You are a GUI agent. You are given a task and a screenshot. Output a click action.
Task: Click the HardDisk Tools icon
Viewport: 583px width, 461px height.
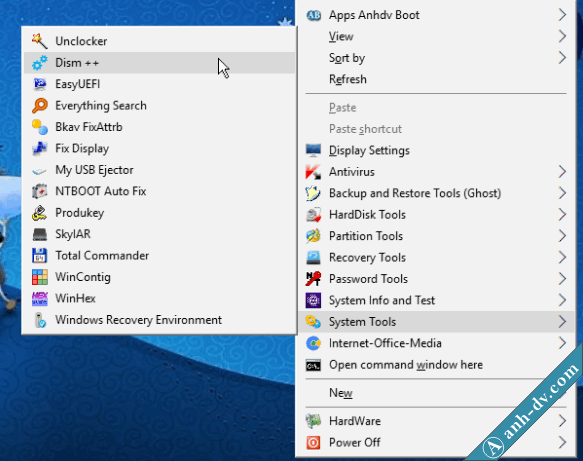tap(313, 215)
